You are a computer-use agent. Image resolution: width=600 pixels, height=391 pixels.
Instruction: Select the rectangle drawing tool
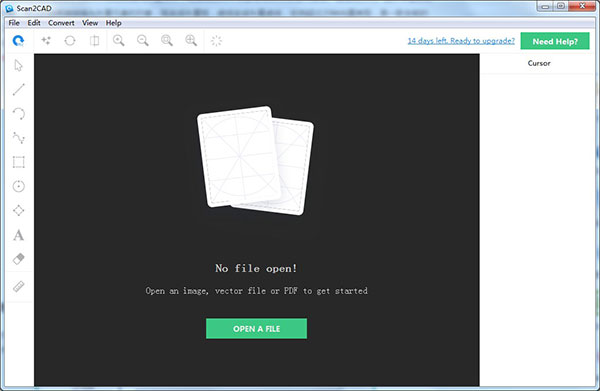pos(18,162)
